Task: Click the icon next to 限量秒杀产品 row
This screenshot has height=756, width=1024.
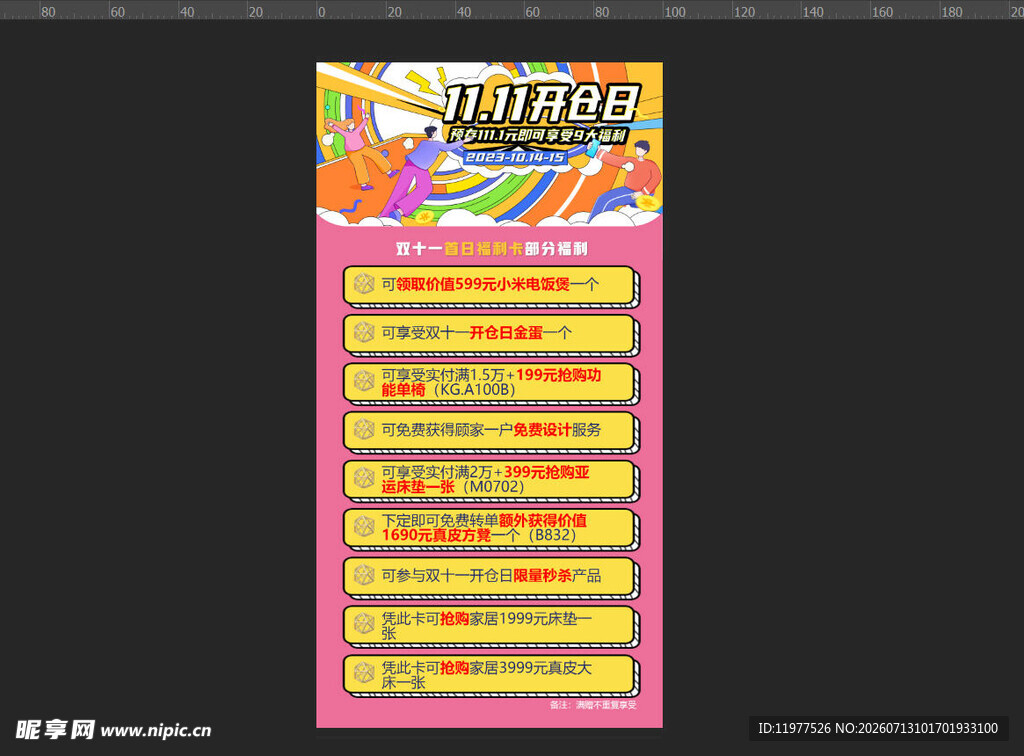Action: pos(364,575)
